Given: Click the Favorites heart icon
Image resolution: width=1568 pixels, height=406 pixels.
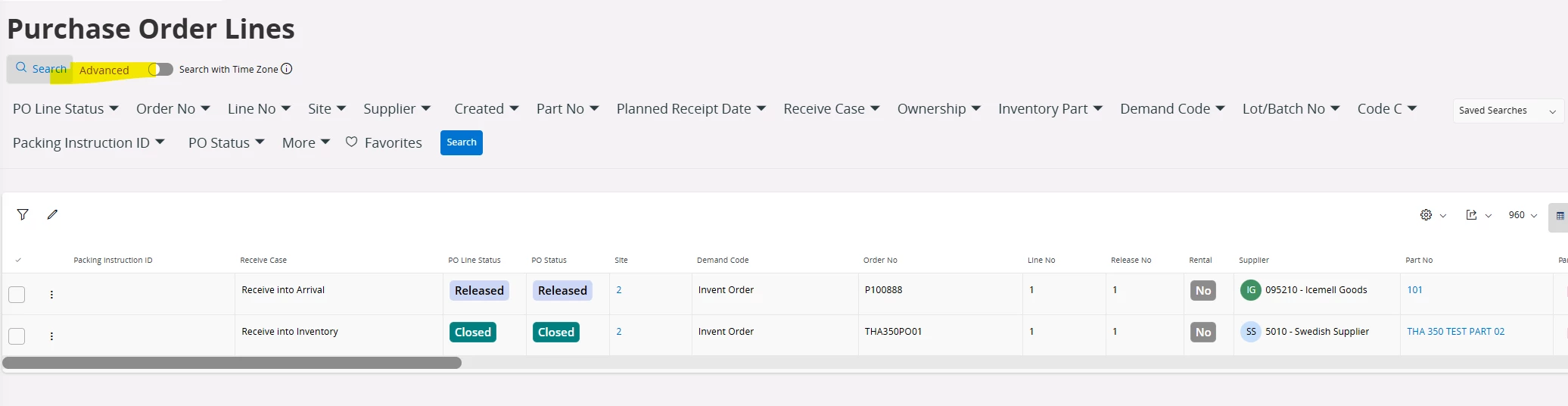Looking at the screenshot, I should click(x=351, y=142).
